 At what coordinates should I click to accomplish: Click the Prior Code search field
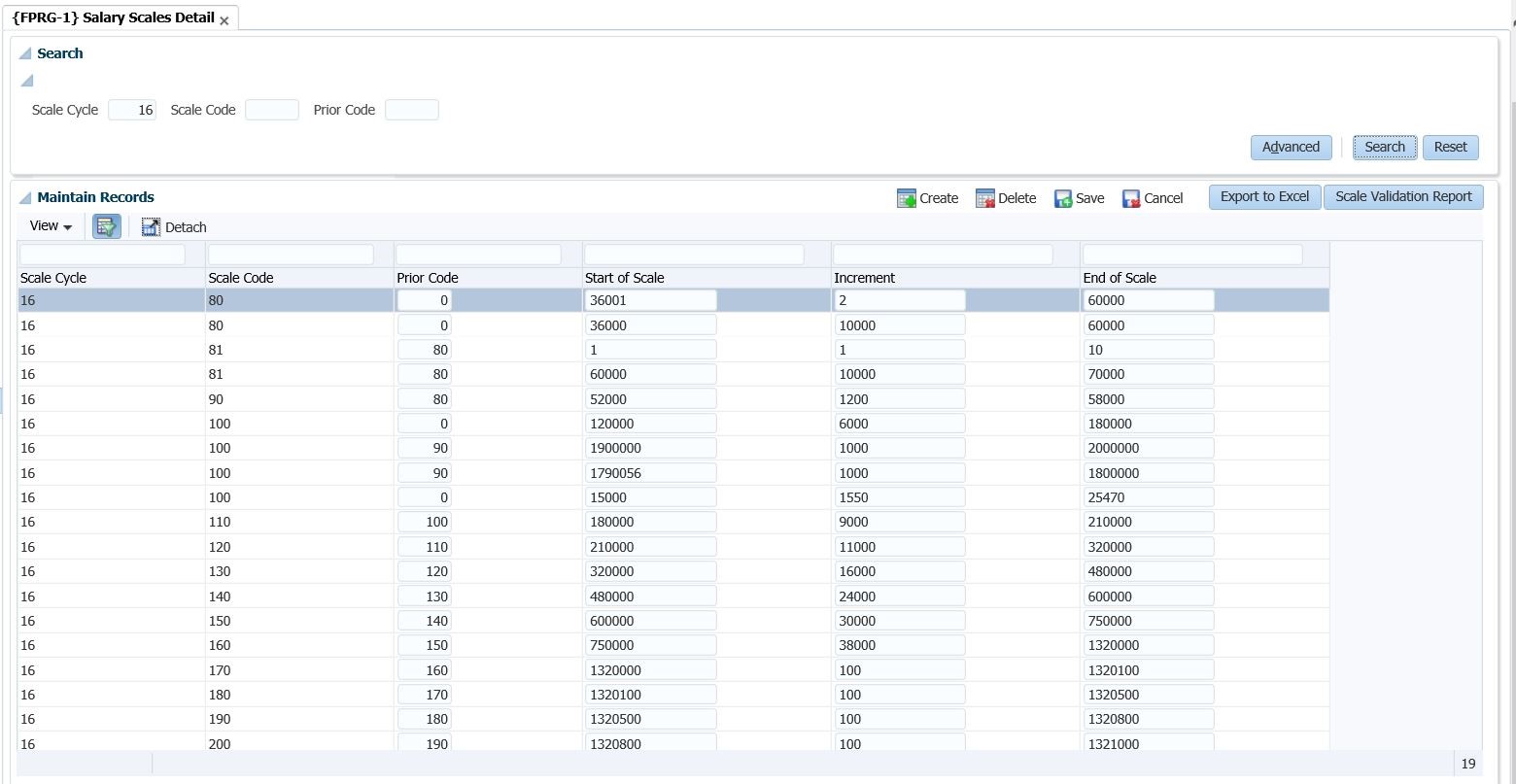click(x=412, y=110)
